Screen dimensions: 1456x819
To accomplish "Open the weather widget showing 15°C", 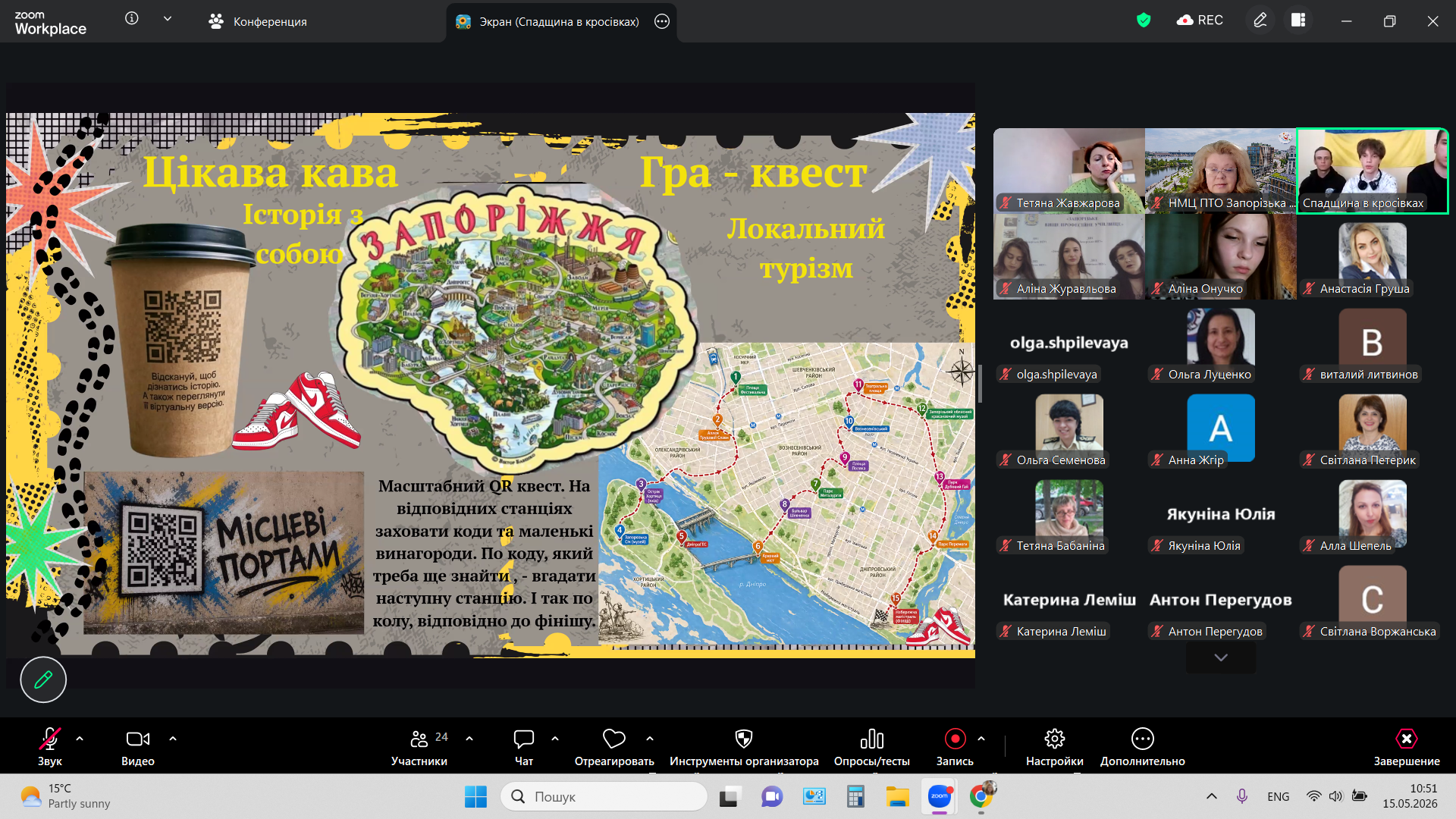I will click(65, 796).
